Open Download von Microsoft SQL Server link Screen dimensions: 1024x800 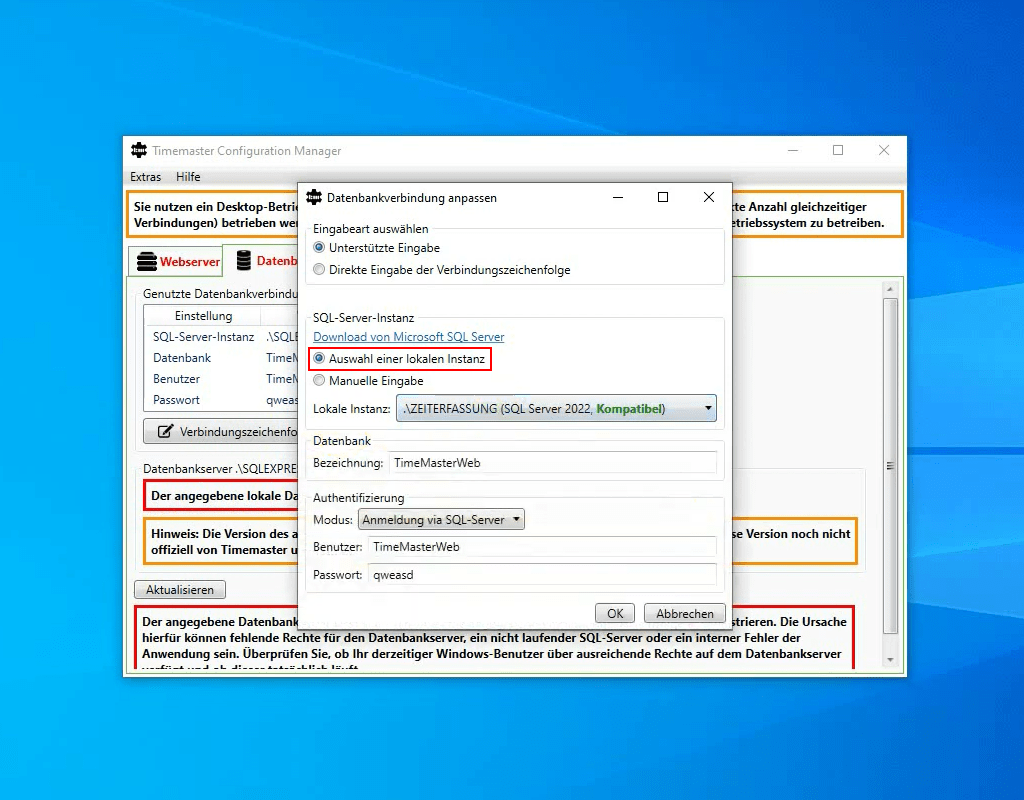point(408,337)
